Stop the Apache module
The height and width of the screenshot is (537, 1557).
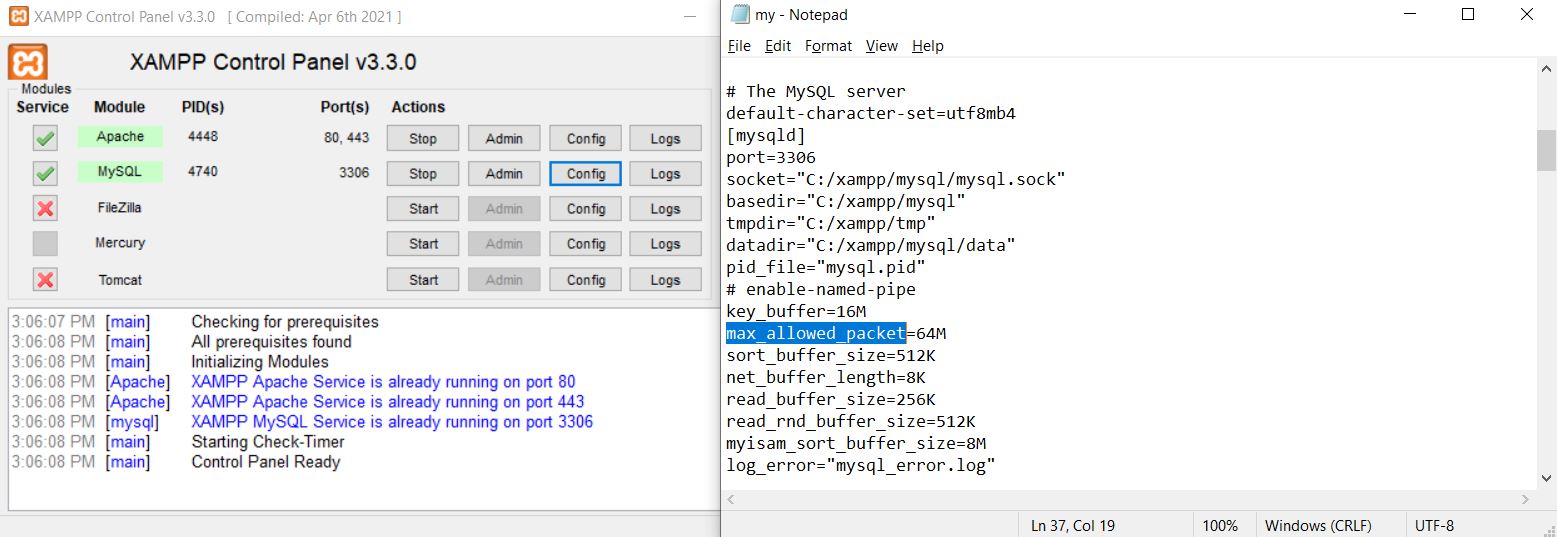423,139
